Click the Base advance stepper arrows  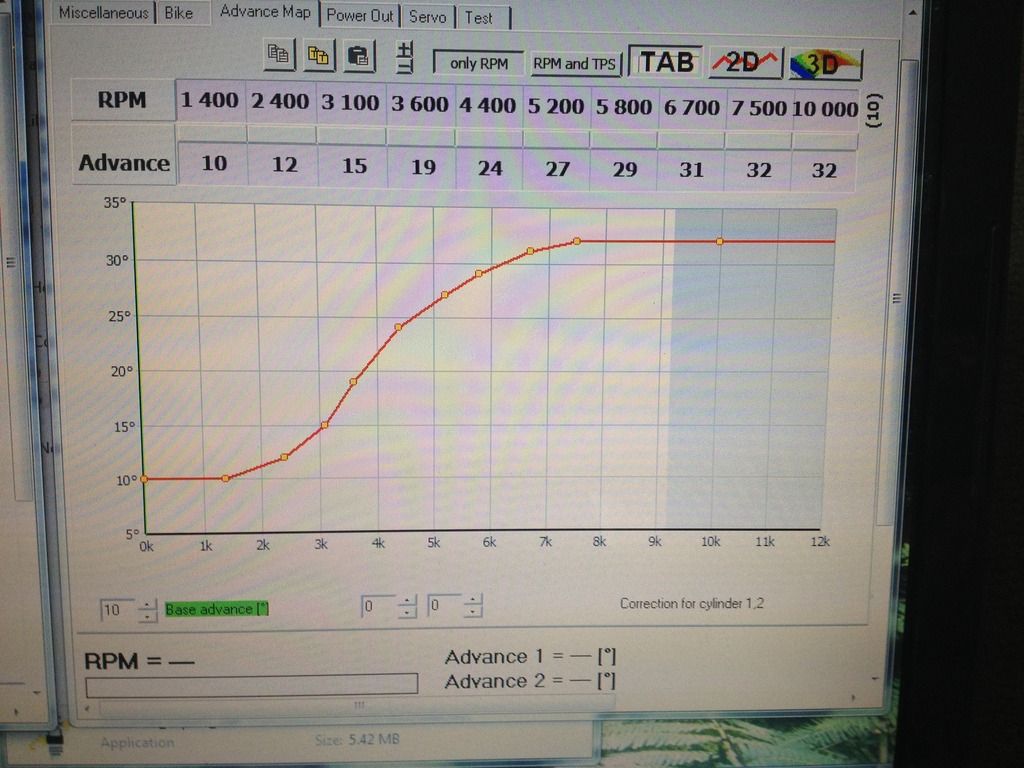147,608
